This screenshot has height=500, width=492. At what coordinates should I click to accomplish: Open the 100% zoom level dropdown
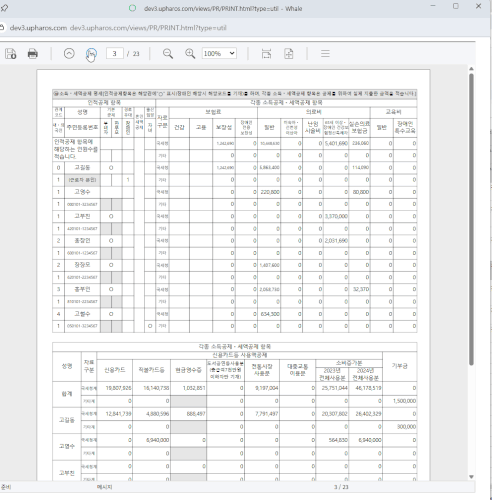tap(219, 53)
